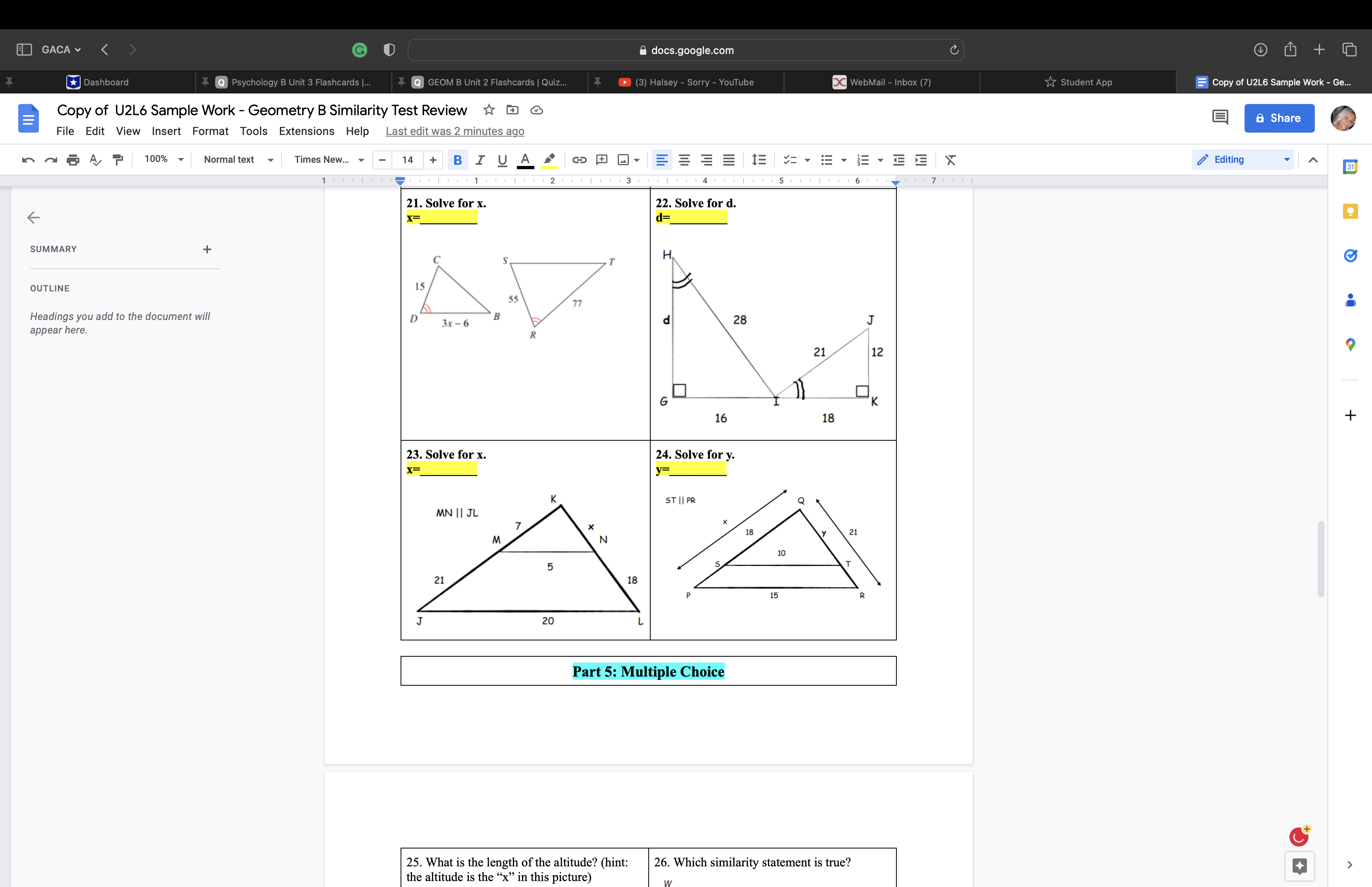Toggle italic formatting

[480, 160]
